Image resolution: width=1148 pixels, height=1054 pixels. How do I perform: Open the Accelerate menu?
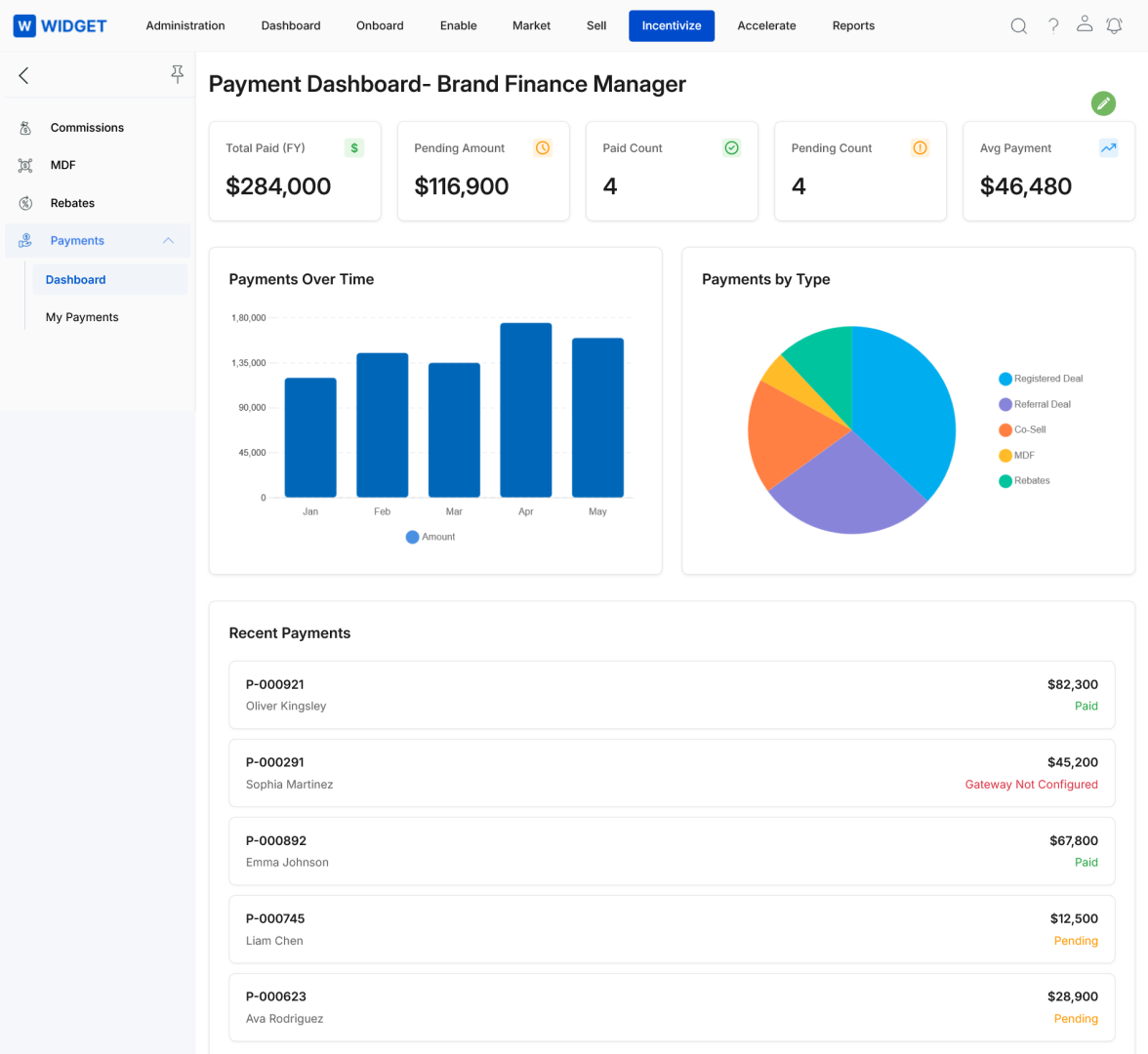point(765,25)
